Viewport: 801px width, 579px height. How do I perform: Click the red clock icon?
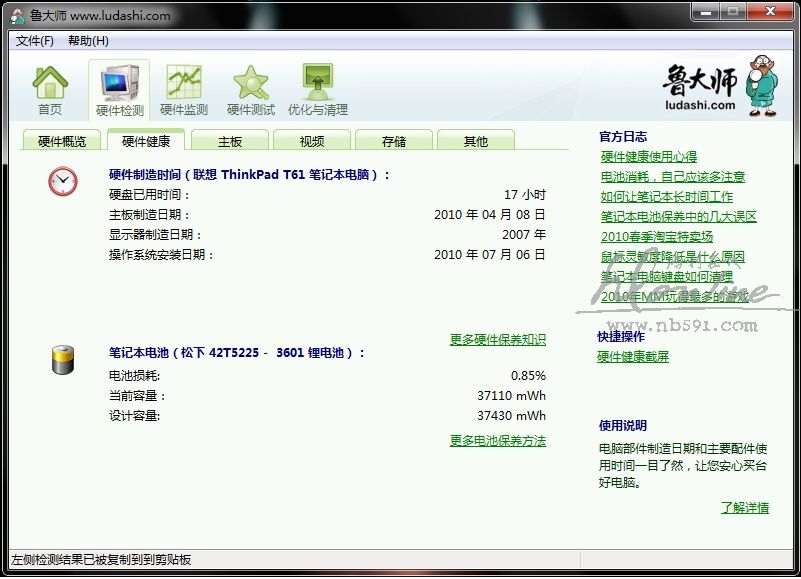[63, 181]
